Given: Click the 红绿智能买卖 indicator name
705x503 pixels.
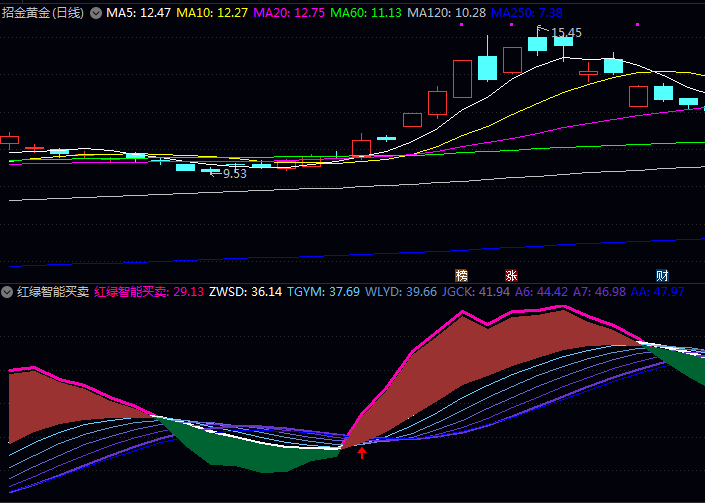Looking at the screenshot, I should pyautogui.click(x=53, y=292).
